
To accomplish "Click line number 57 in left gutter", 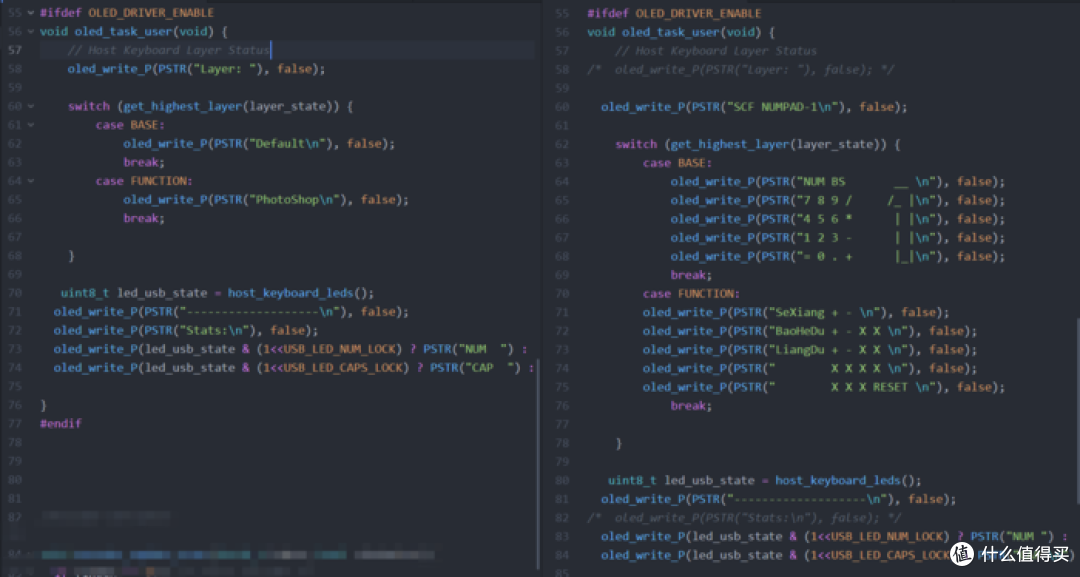I will (14, 50).
